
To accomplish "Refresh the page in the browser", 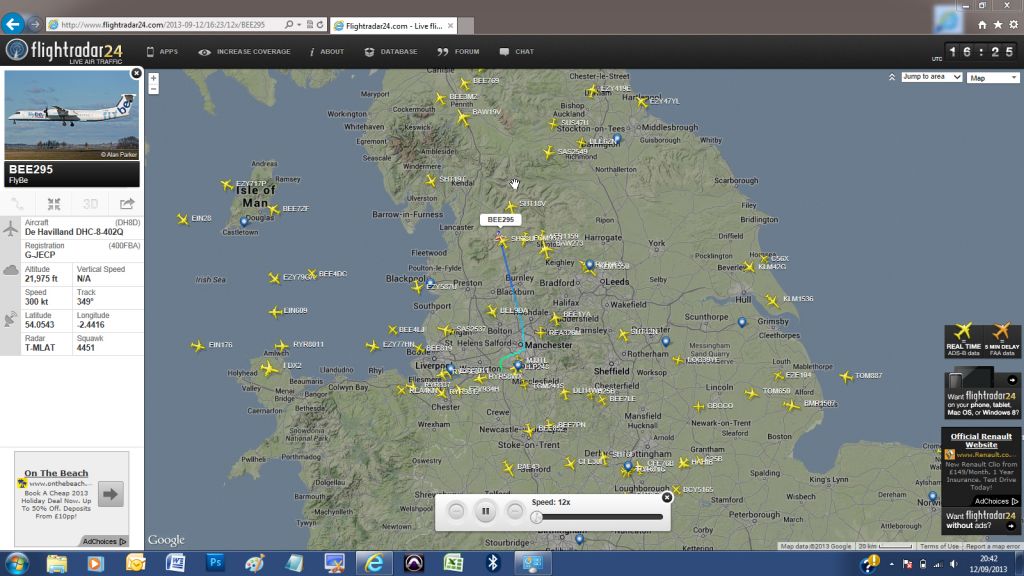I will [320, 25].
